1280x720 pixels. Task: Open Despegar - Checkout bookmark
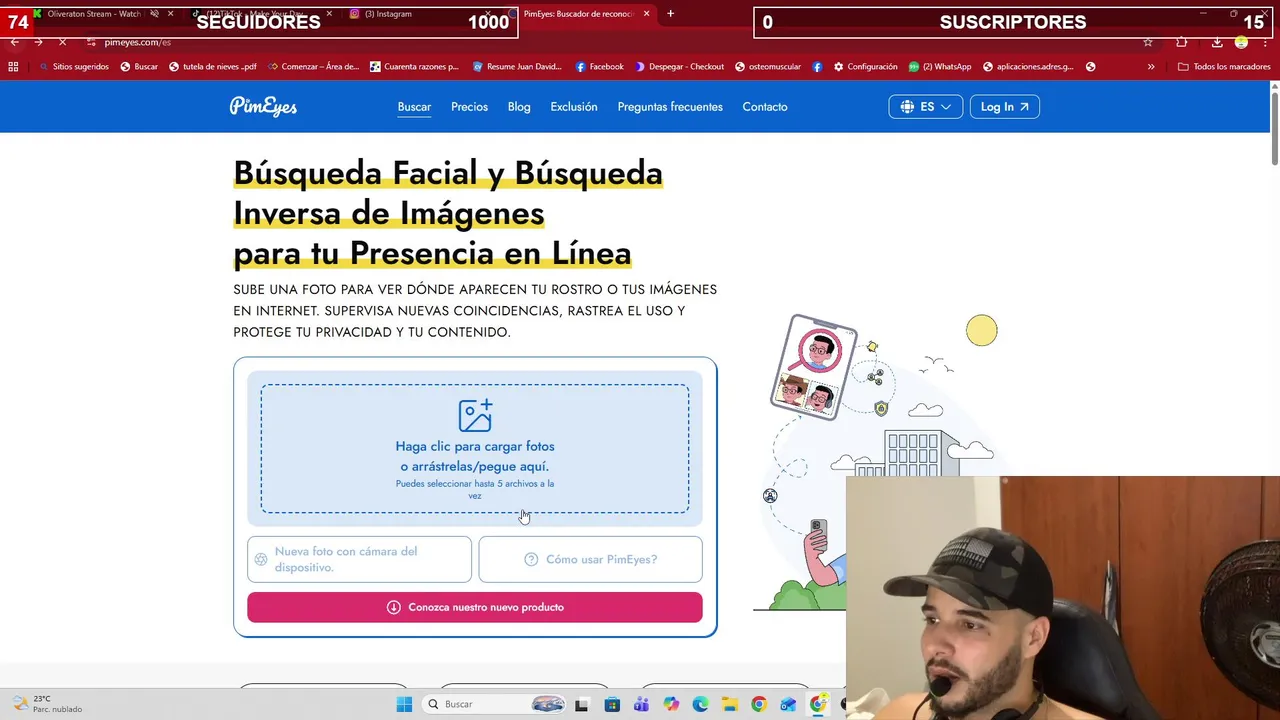679,67
